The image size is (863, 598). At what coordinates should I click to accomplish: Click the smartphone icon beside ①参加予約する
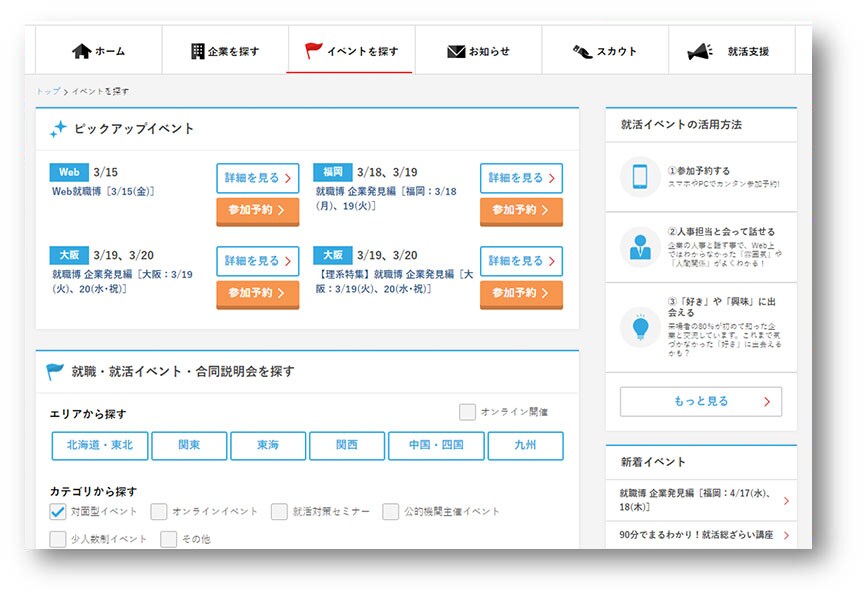point(640,177)
